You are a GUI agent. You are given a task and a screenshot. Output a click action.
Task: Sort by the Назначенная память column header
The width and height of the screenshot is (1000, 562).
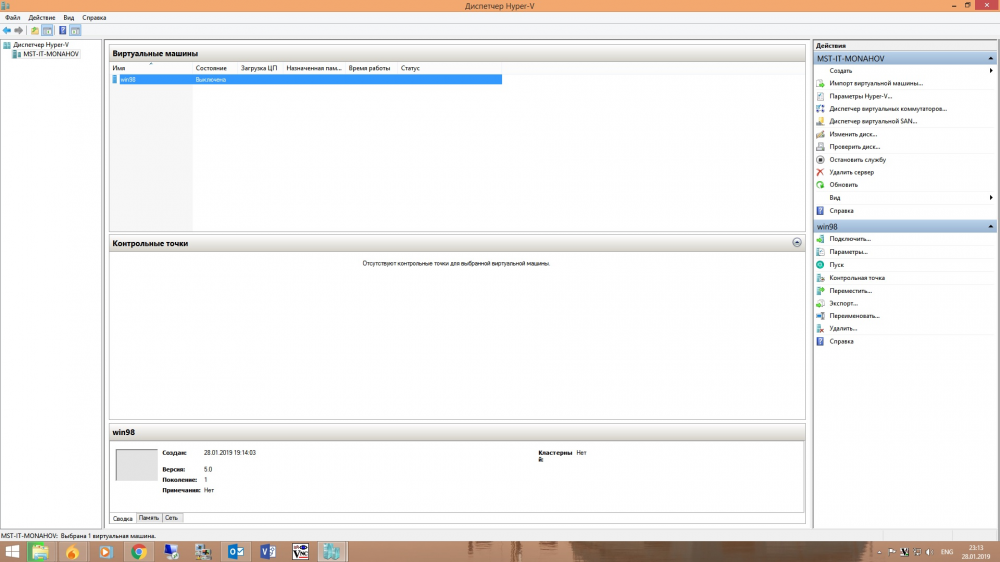tap(314, 68)
